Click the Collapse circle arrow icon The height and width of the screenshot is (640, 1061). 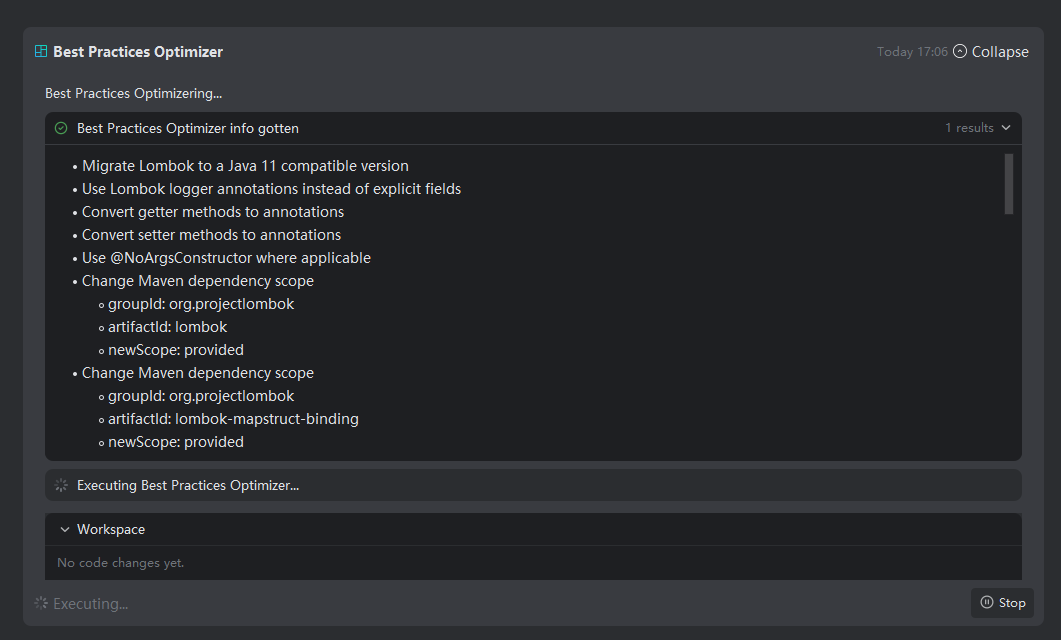(960, 52)
